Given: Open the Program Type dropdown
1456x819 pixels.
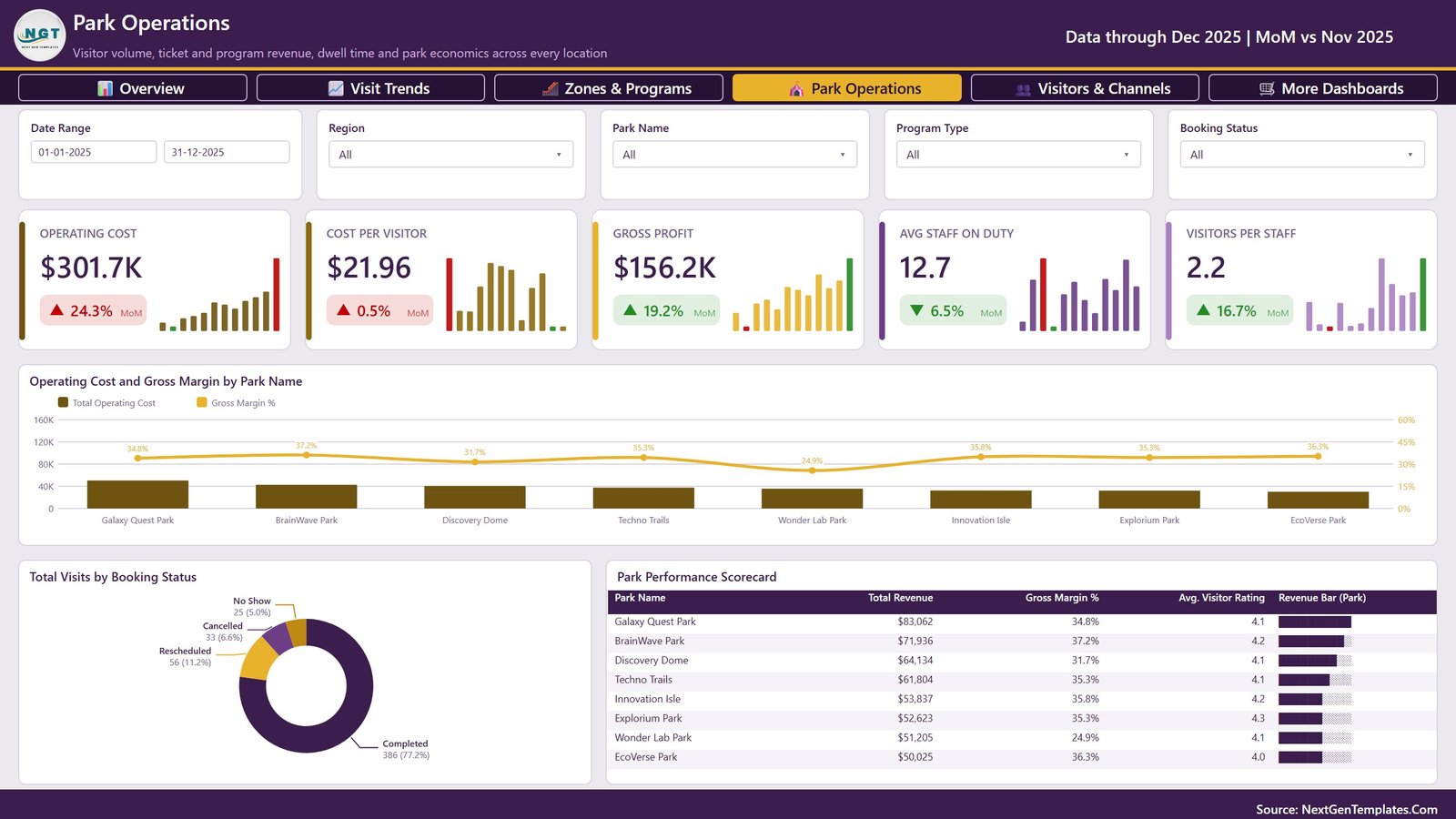Looking at the screenshot, I should pyautogui.click(x=1018, y=155).
